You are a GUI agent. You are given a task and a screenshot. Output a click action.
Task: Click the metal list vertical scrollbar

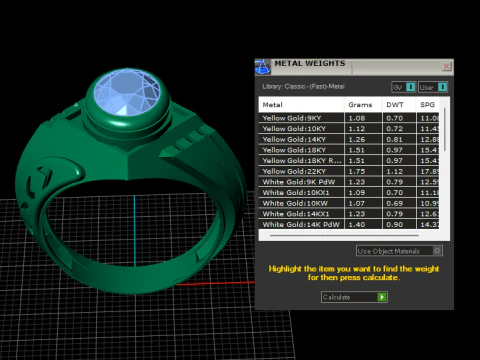445,130
